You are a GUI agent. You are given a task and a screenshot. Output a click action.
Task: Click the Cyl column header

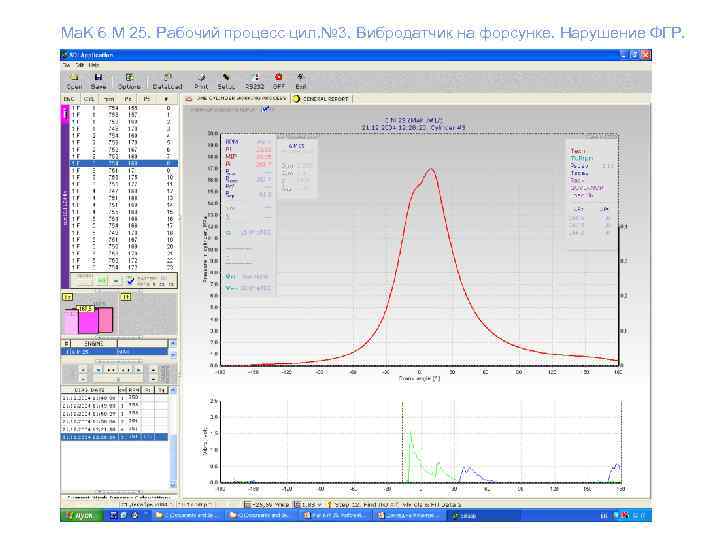88,100
